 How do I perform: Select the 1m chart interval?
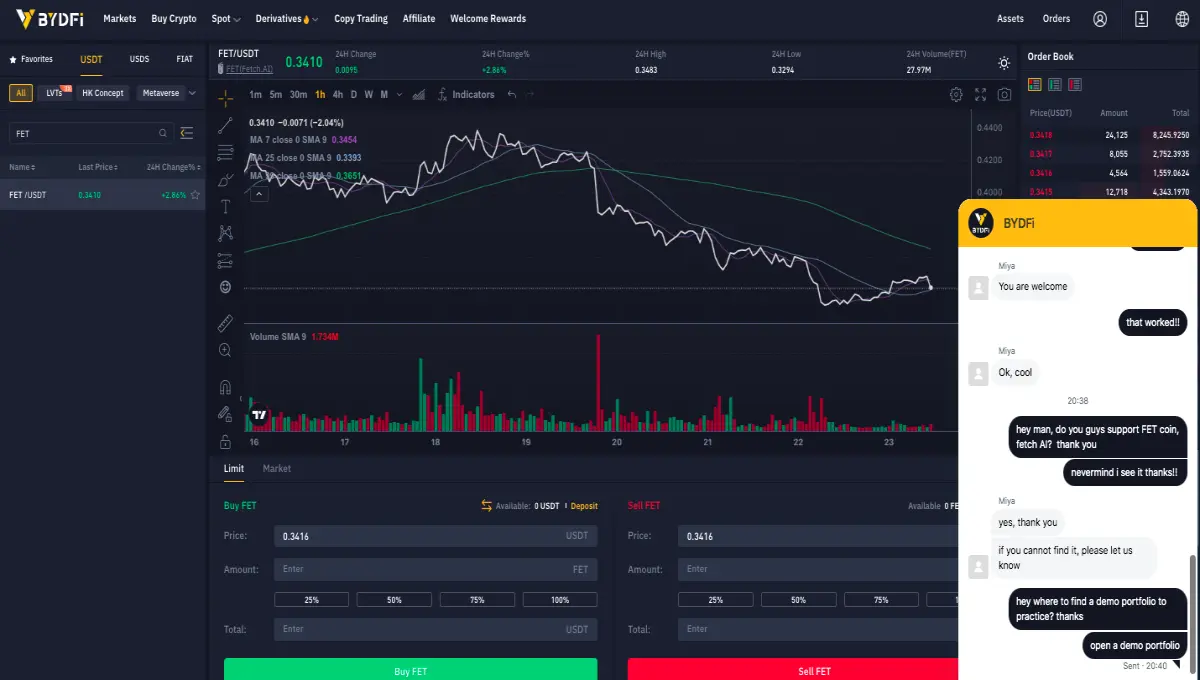(256, 94)
